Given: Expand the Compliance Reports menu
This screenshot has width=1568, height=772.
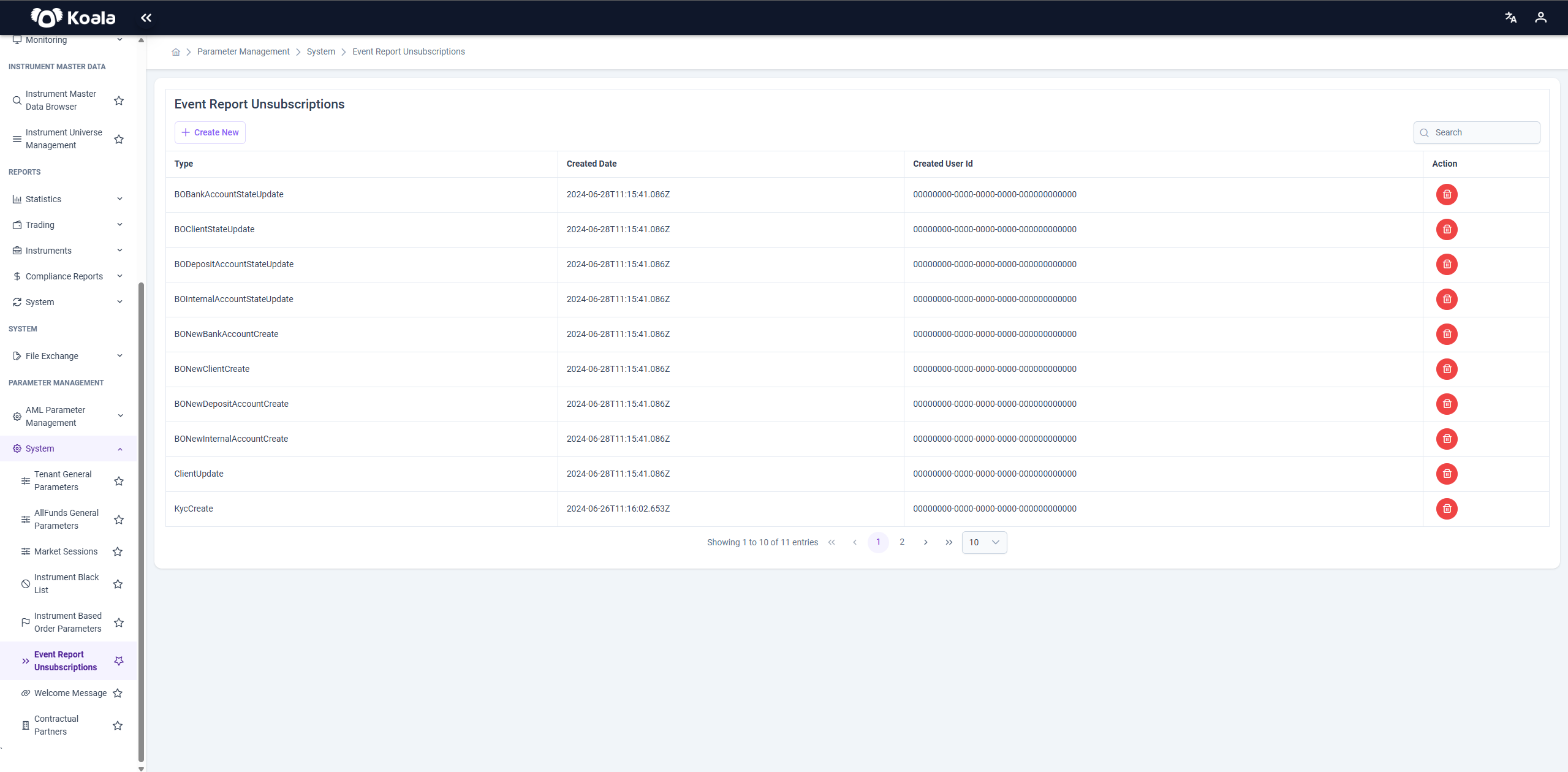Looking at the screenshot, I should tap(68, 276).
